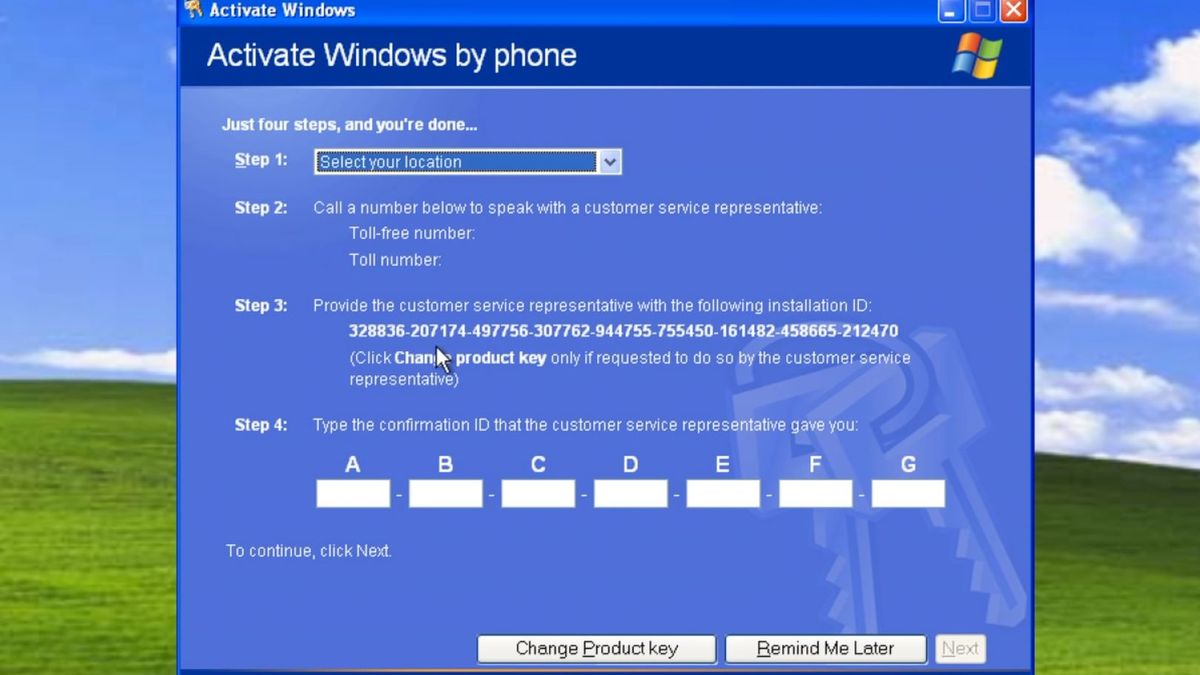Click the Activate Windows keys title icon
The image size is (1200, 675).
point(194,11)
